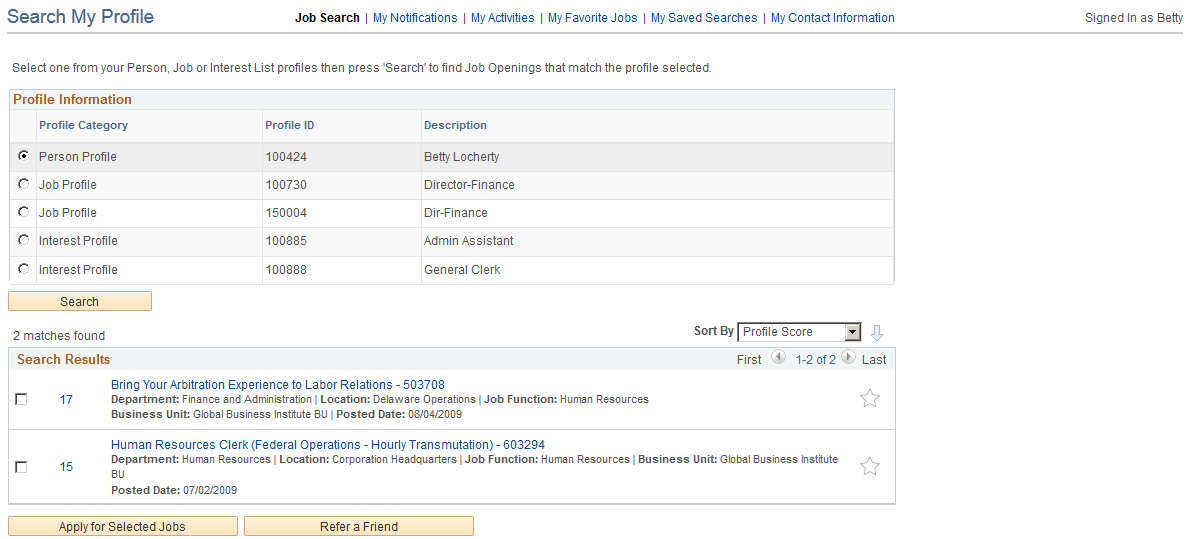This screenshot has width=1187, height=539.
Task: Click Refer a Friend button
Action: click(359, 526)
